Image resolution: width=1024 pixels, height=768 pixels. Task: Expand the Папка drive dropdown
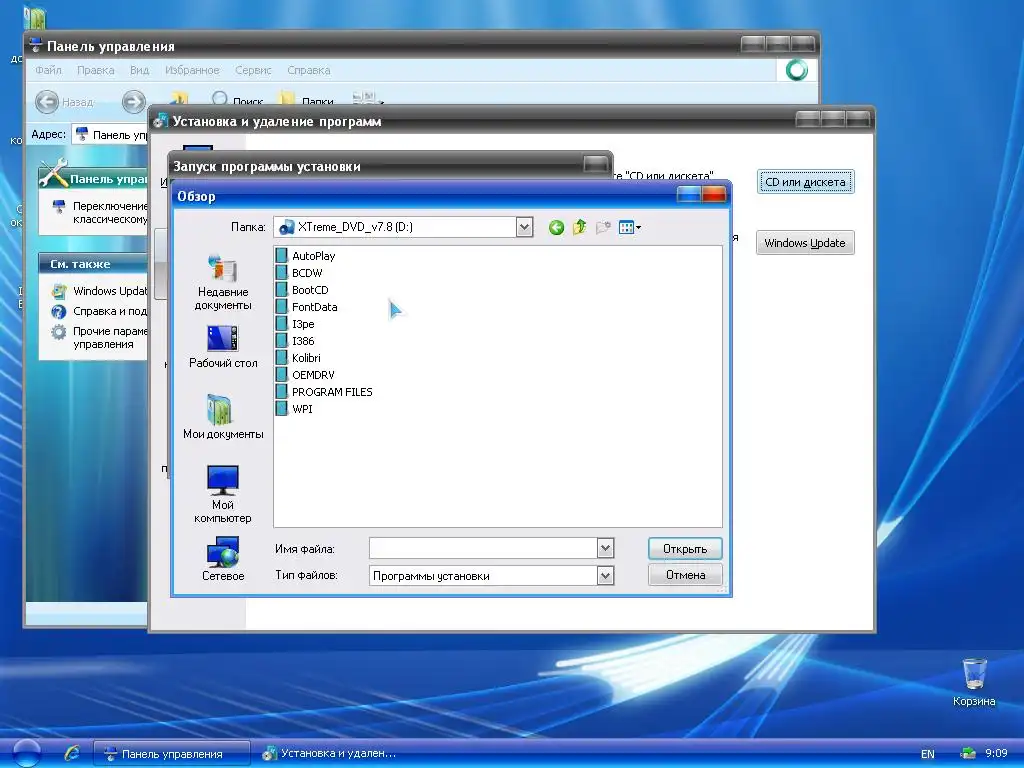tap(524, 227)
